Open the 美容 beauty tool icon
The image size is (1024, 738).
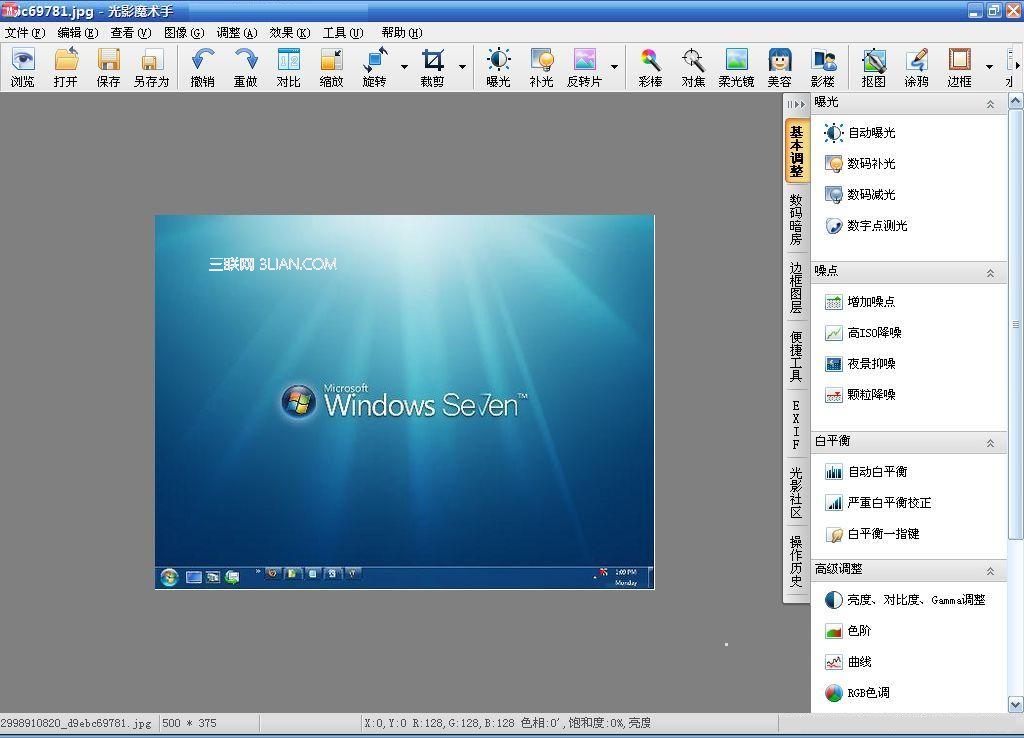click(x=779, y=59)
